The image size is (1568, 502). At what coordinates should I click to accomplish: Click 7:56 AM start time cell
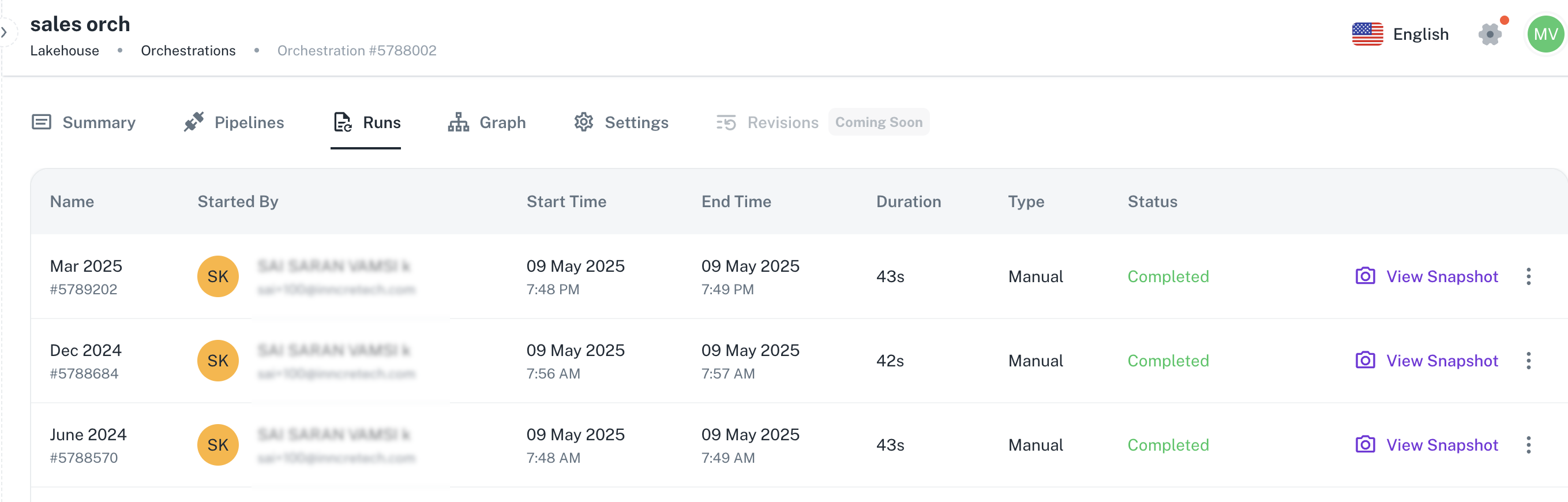coord(553,373)
